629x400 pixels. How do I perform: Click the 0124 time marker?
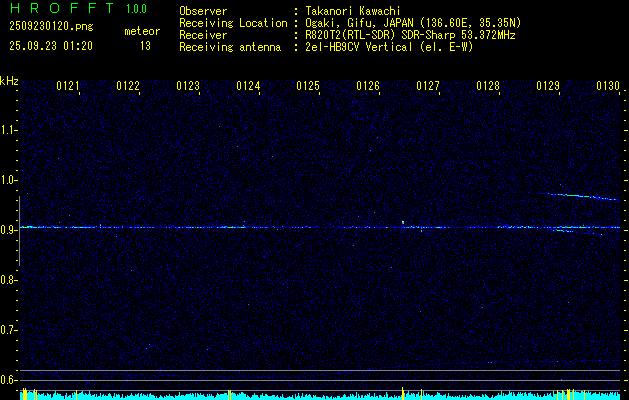pos(248,85)
